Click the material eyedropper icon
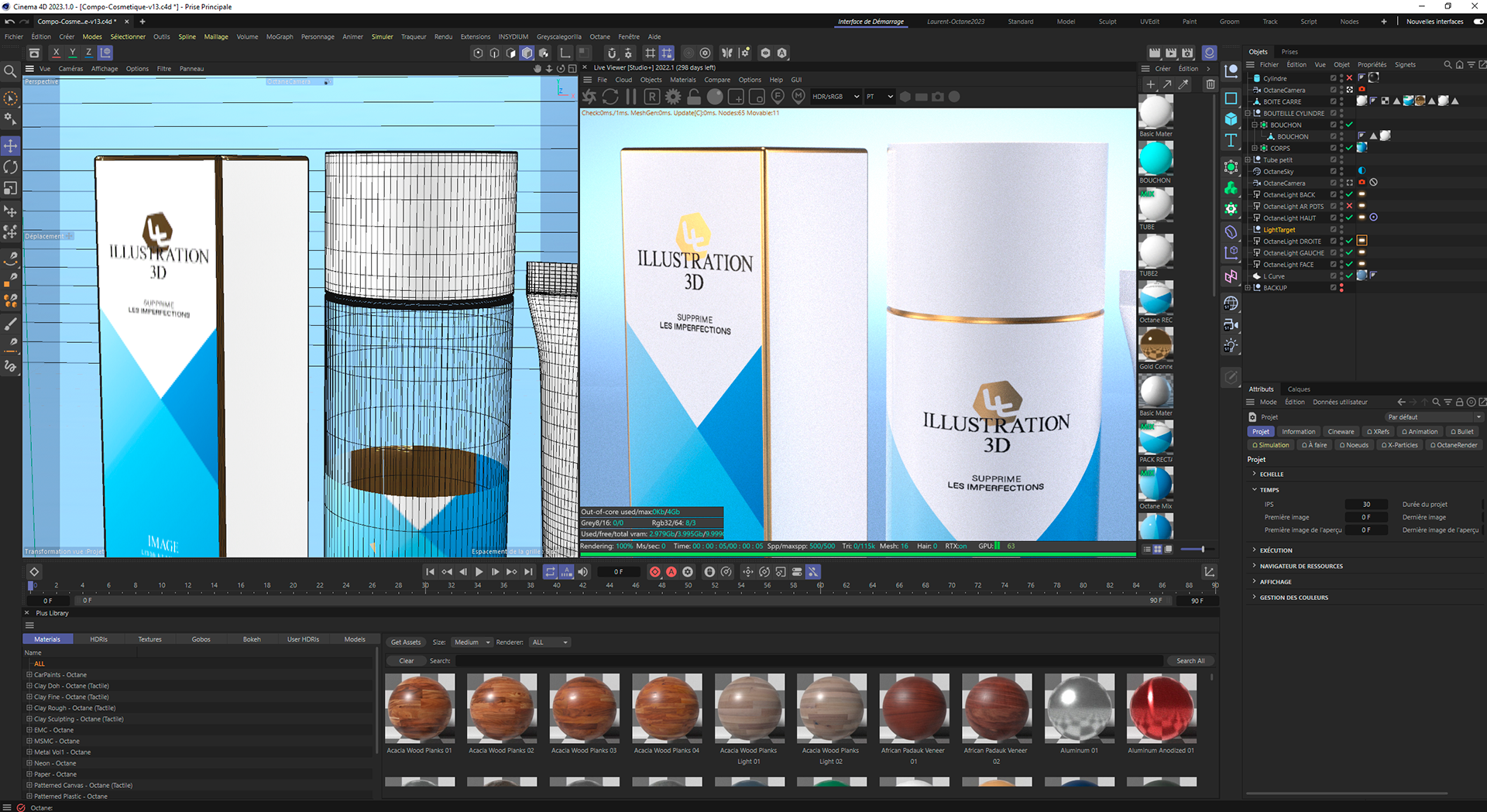The height and width of the screenshot is (812, 1487). (1183, 84)
